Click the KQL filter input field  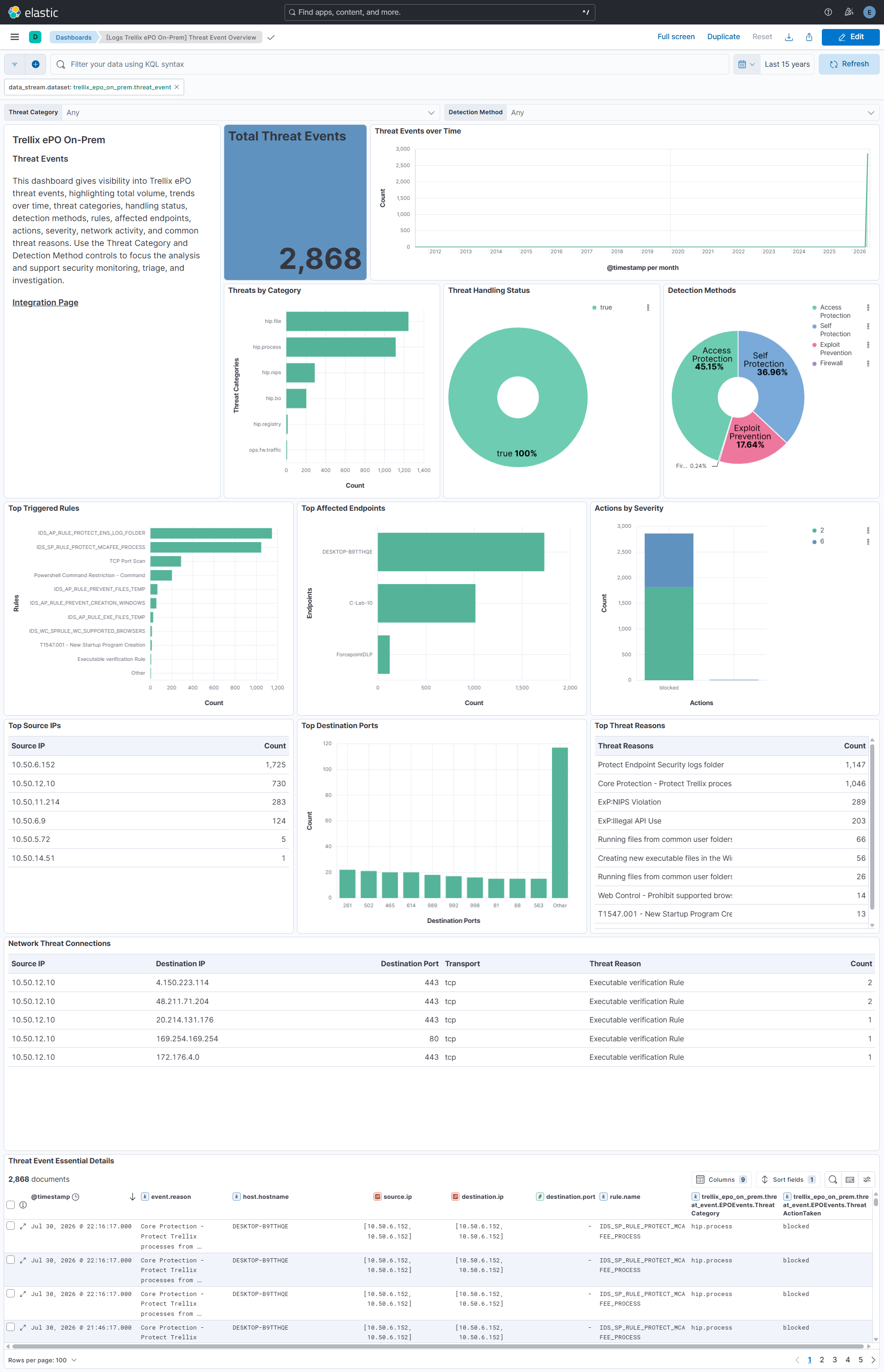390,64
